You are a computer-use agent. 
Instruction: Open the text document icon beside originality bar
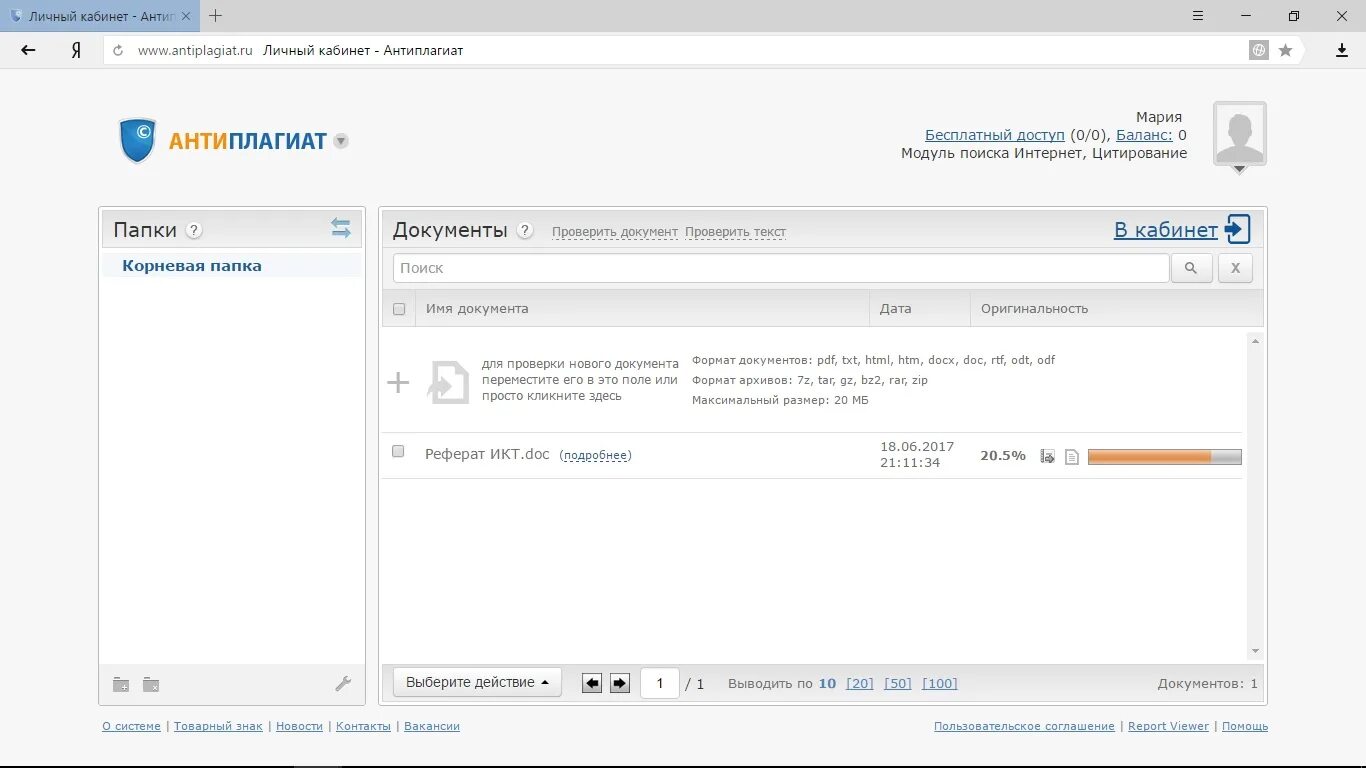(1072, 457)
